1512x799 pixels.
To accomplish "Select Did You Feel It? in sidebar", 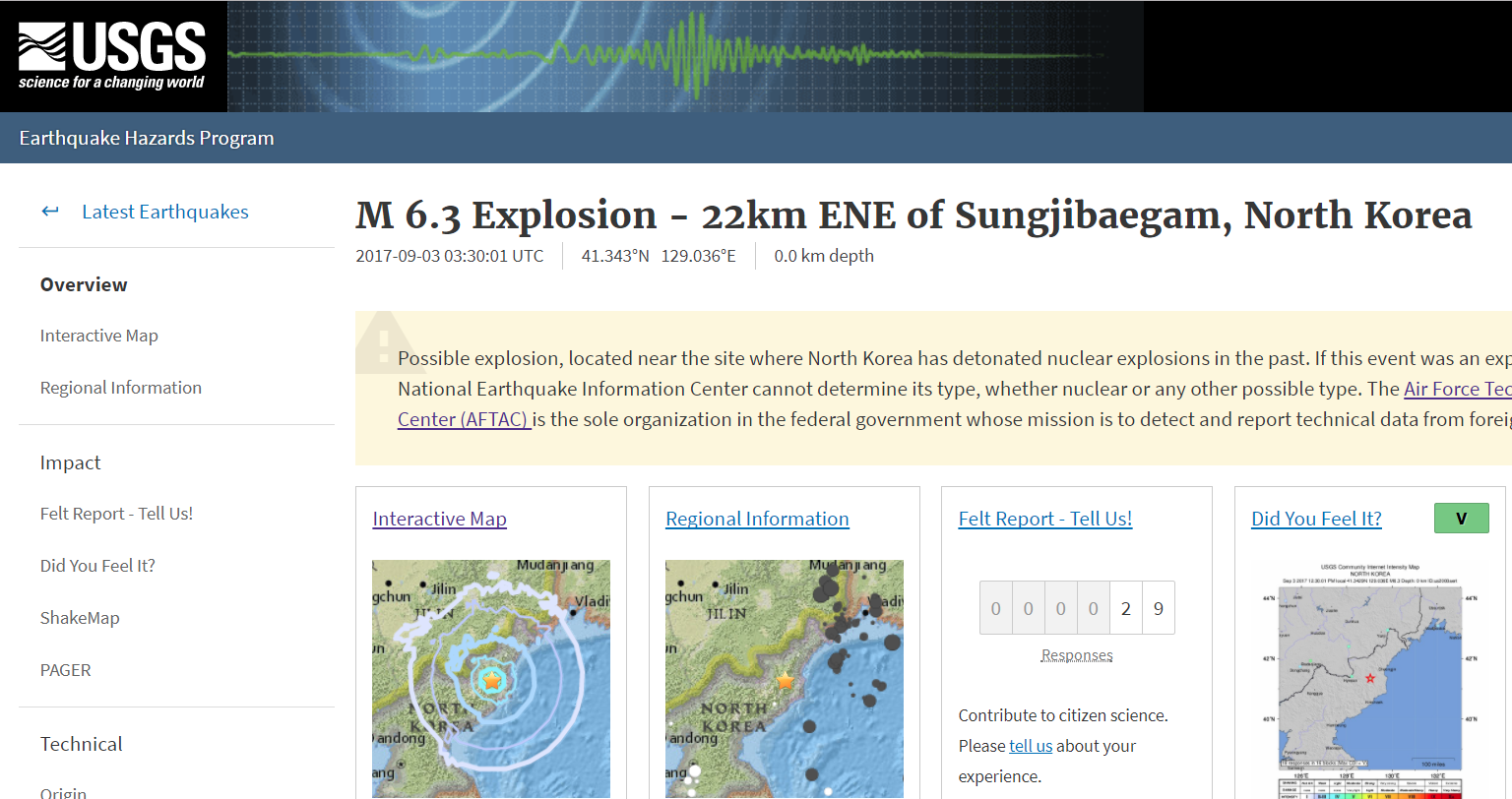I will 97,566.
